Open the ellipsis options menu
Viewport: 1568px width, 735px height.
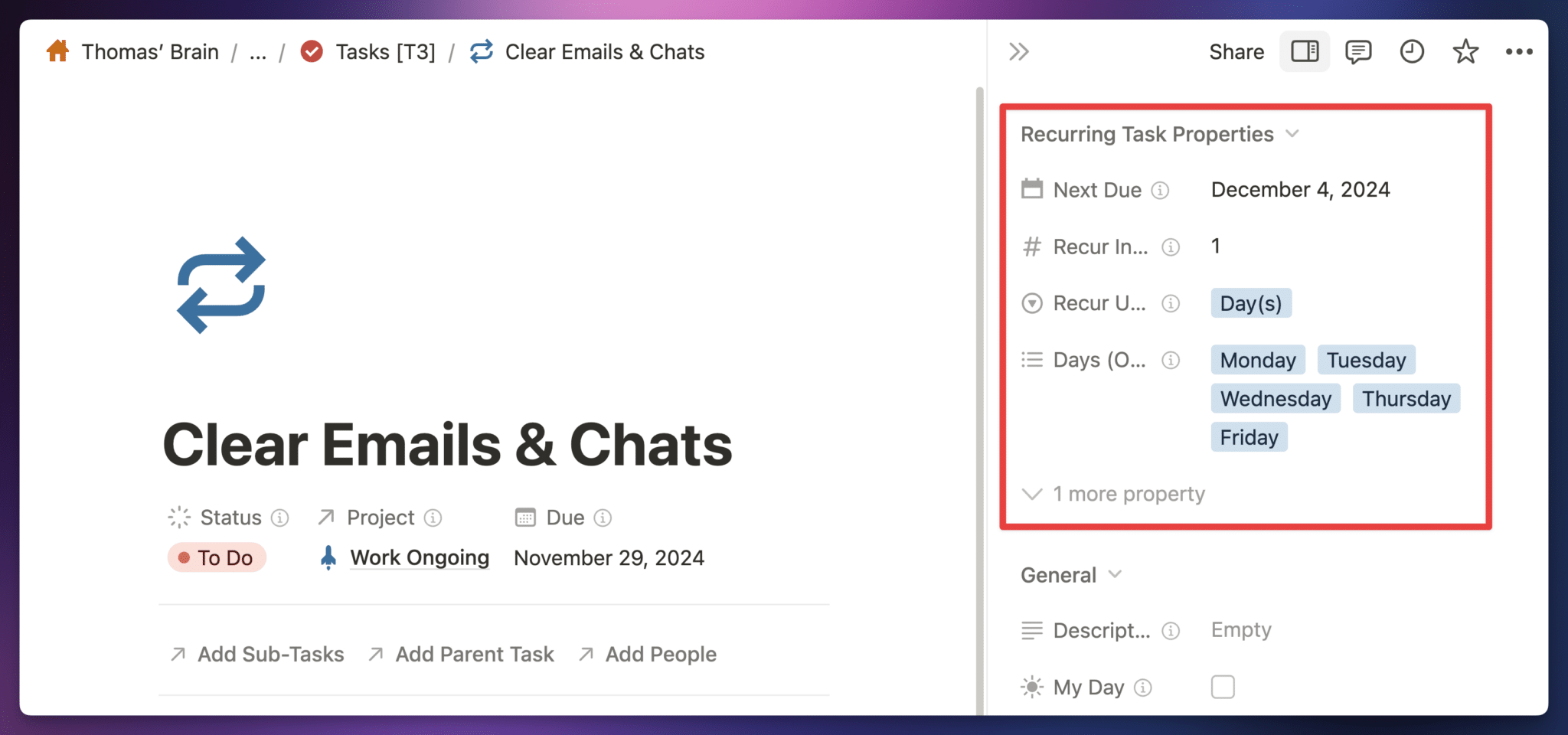pyautogui.click(x=1519, y=51)
